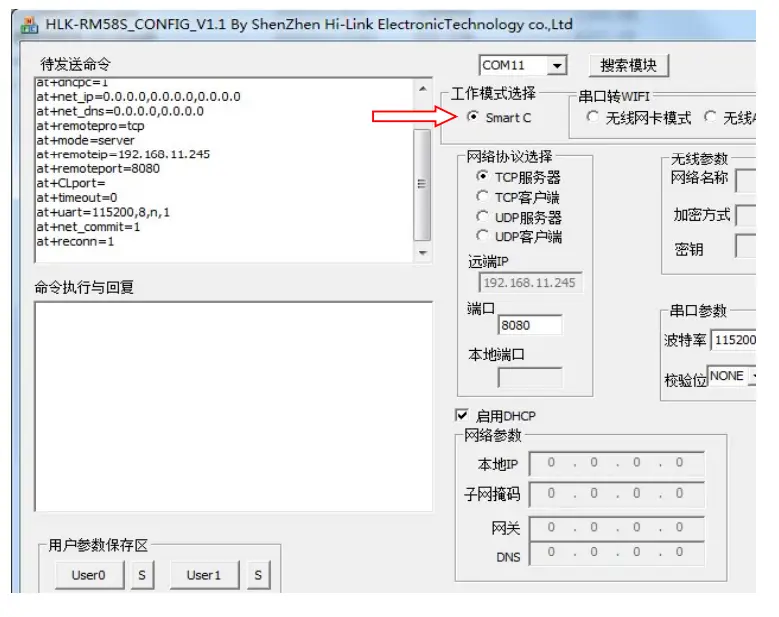The width and height of the screenshot is (779, 617).
Task: Click the DNS address field
Action: pos(617,553)
